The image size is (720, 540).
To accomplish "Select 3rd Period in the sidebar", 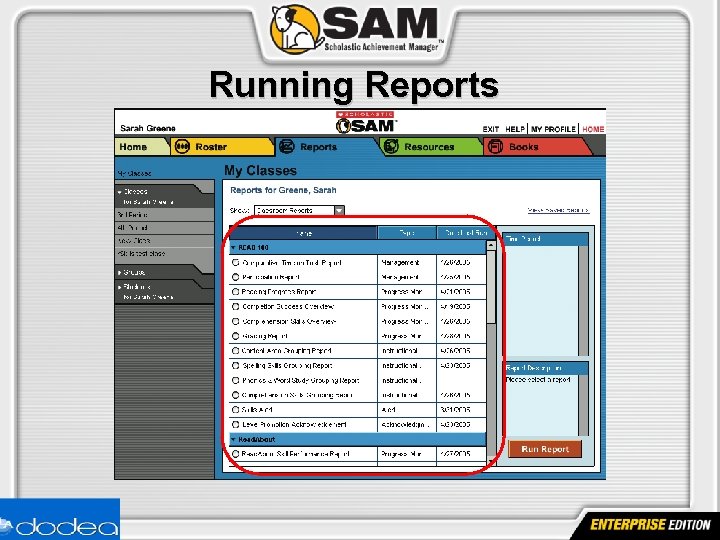I will pos(164,214).
